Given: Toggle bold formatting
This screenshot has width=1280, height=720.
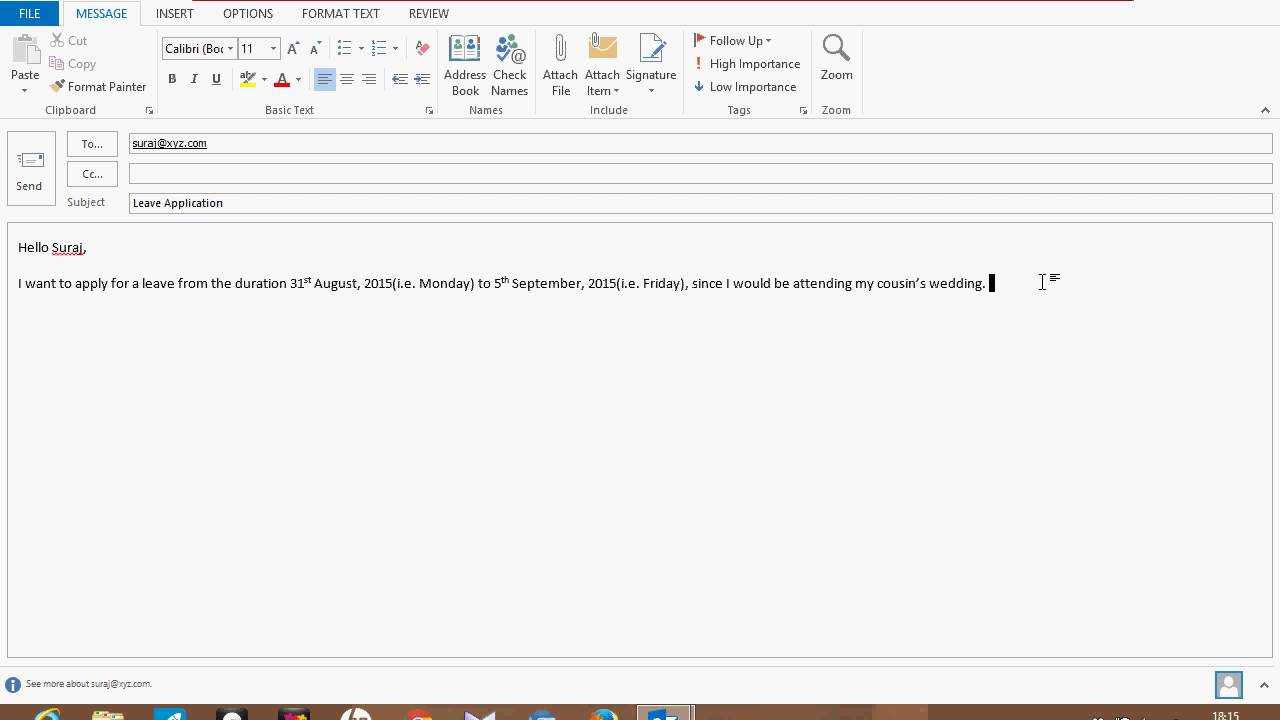Looking at the screenshot, I should tap(172, 78).
